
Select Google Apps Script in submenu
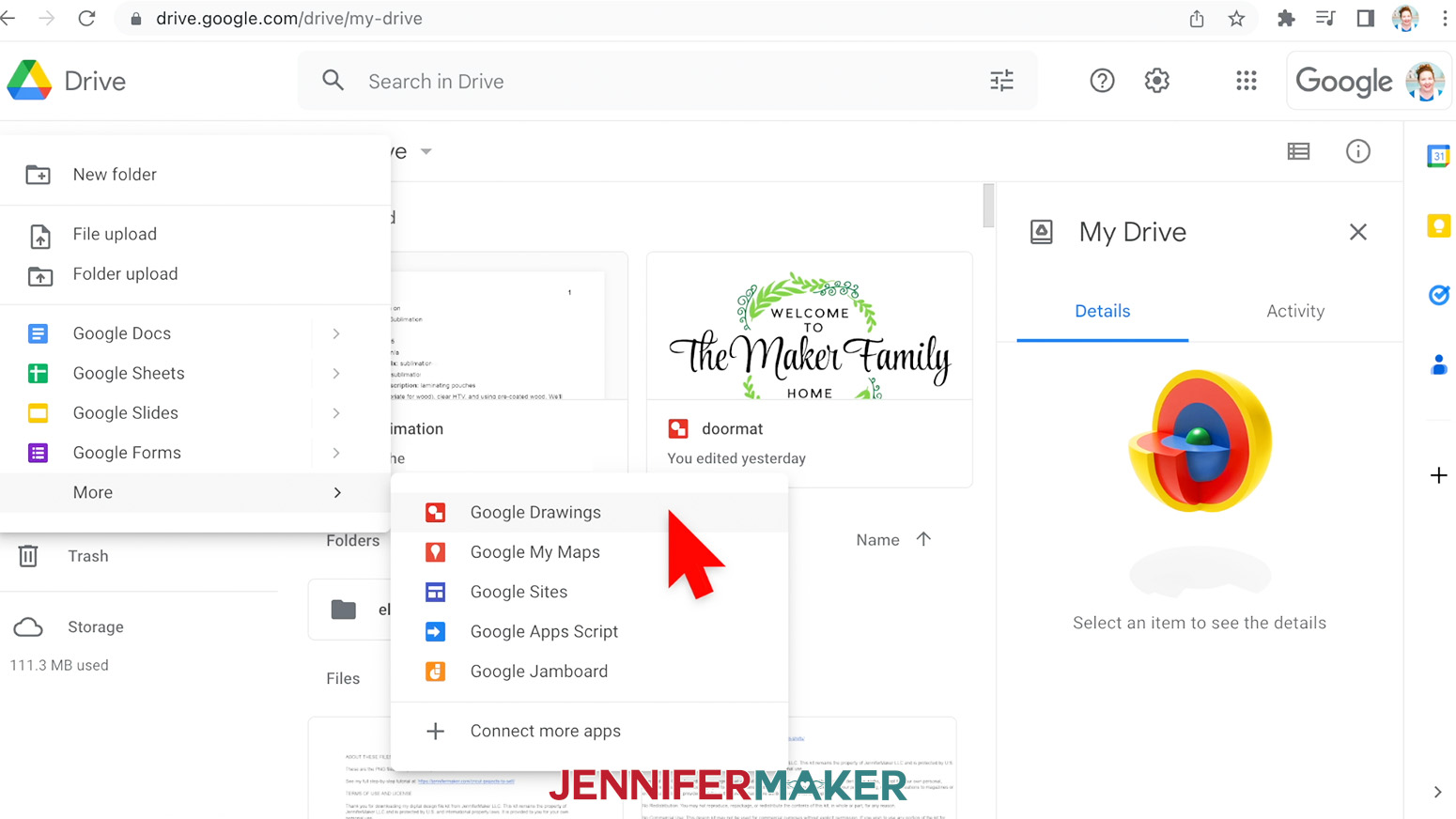[x=589, y=631]
